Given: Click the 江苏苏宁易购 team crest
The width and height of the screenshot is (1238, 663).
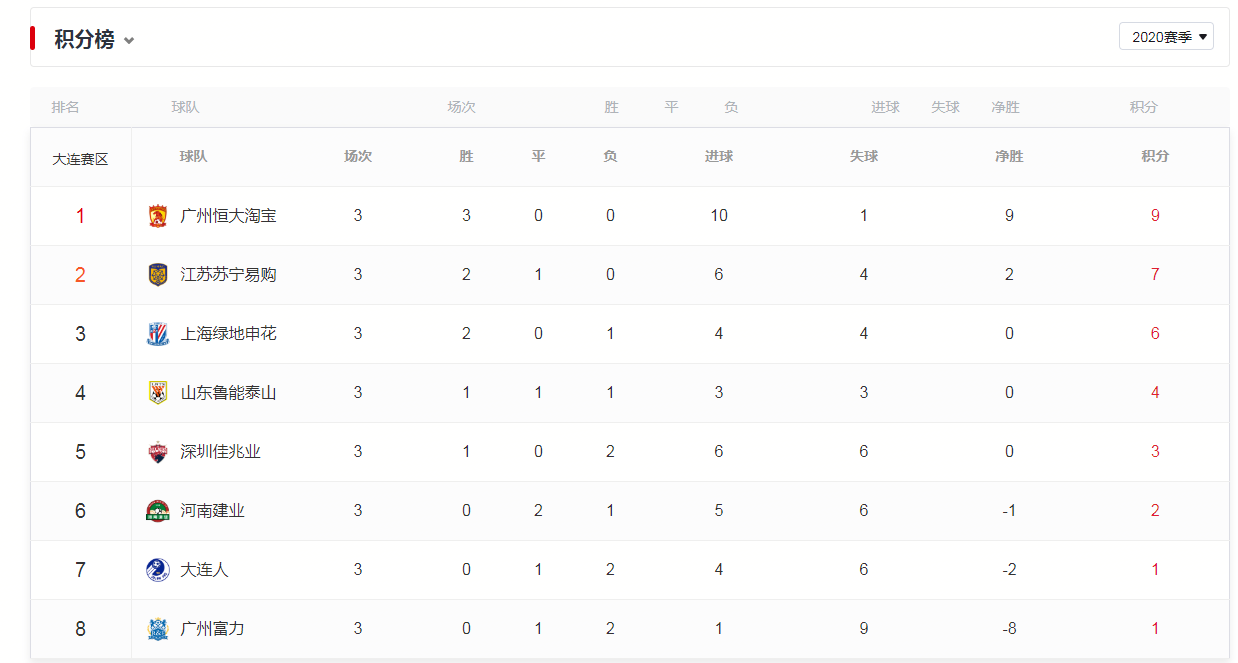Looking at the screenshot, I should (x=158, y=275).
